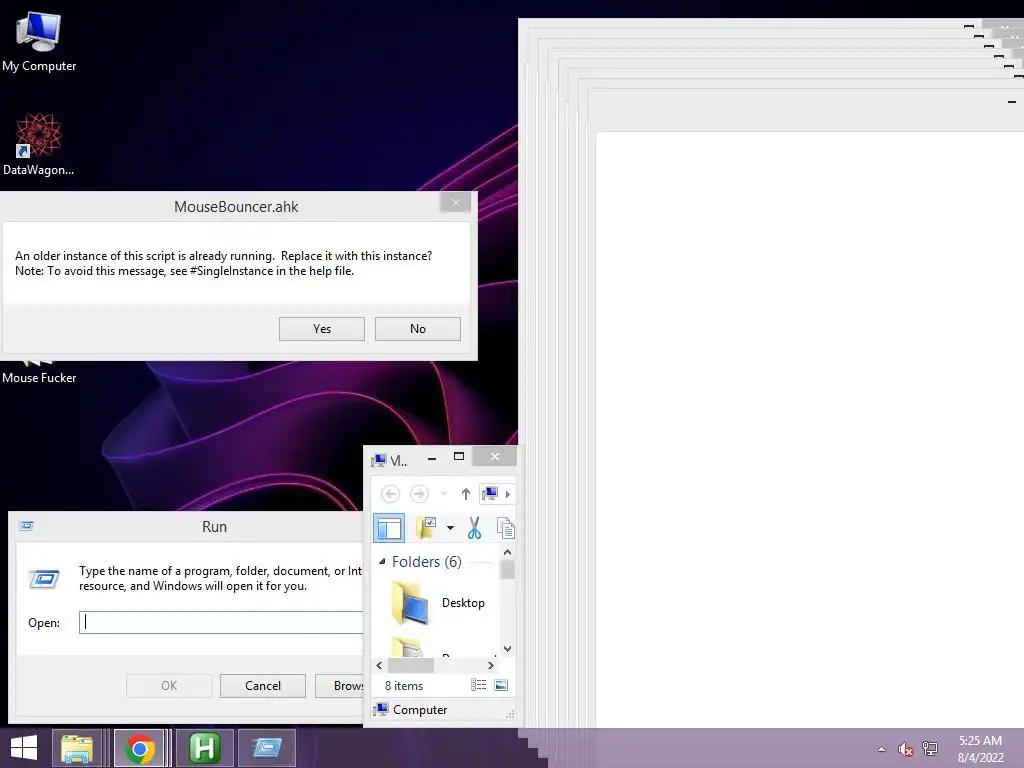Switch explorer to details view
The height and width of the screenshot is (768, 1024).
pyautogui.click(x=479, y=684)
